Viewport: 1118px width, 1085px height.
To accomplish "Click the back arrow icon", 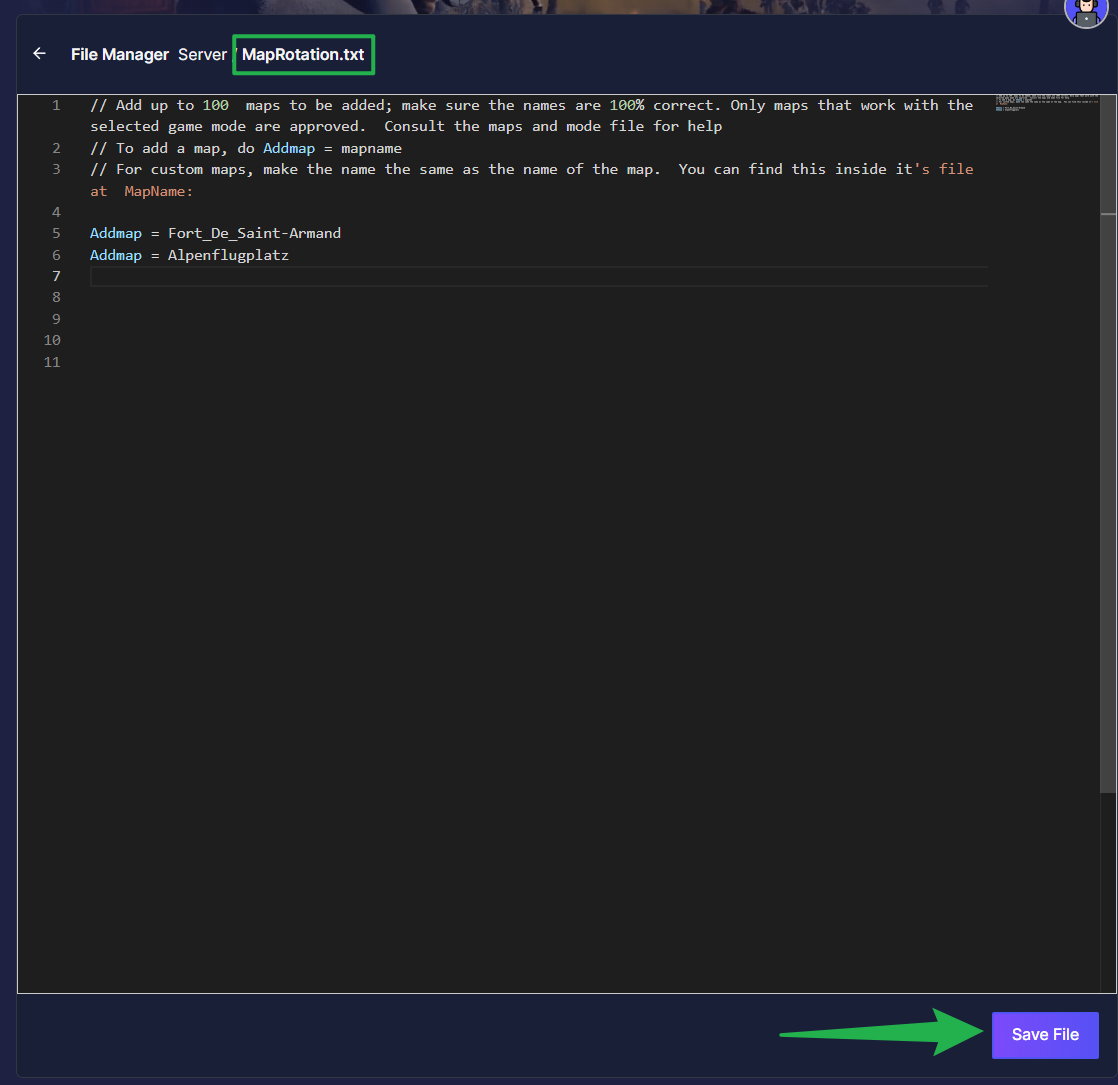I will (x=39, y=54).
